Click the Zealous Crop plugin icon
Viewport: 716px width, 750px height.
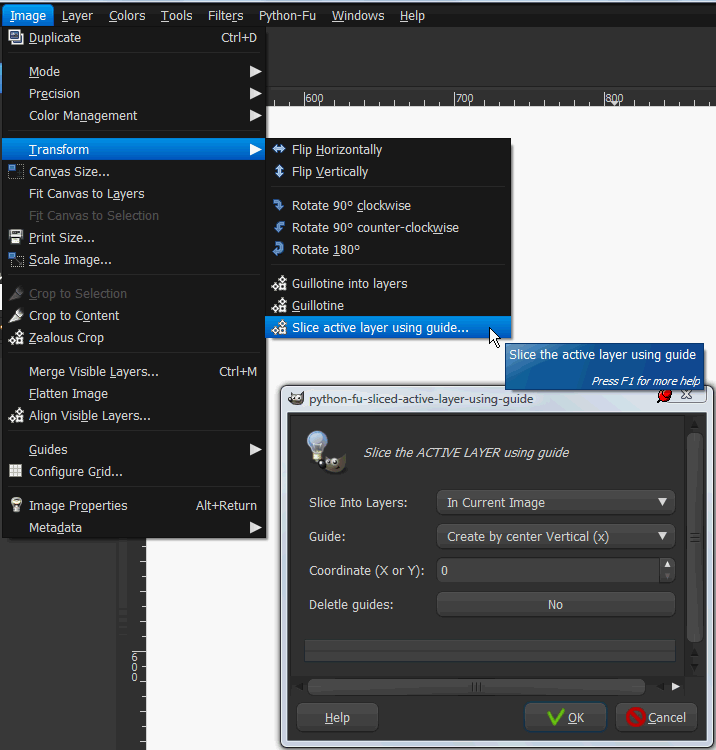16,337
